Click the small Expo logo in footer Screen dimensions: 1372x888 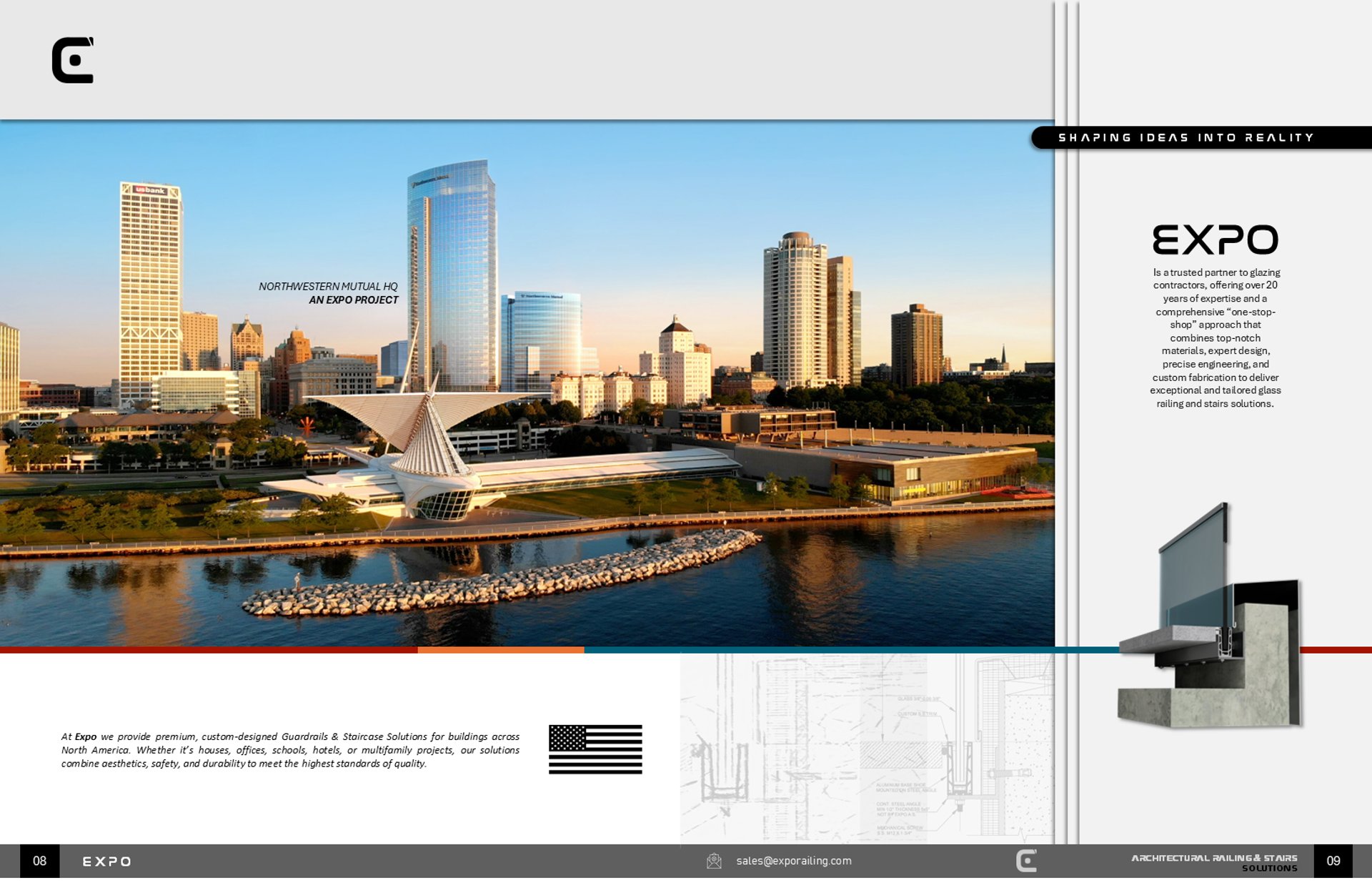[1026, 861]
